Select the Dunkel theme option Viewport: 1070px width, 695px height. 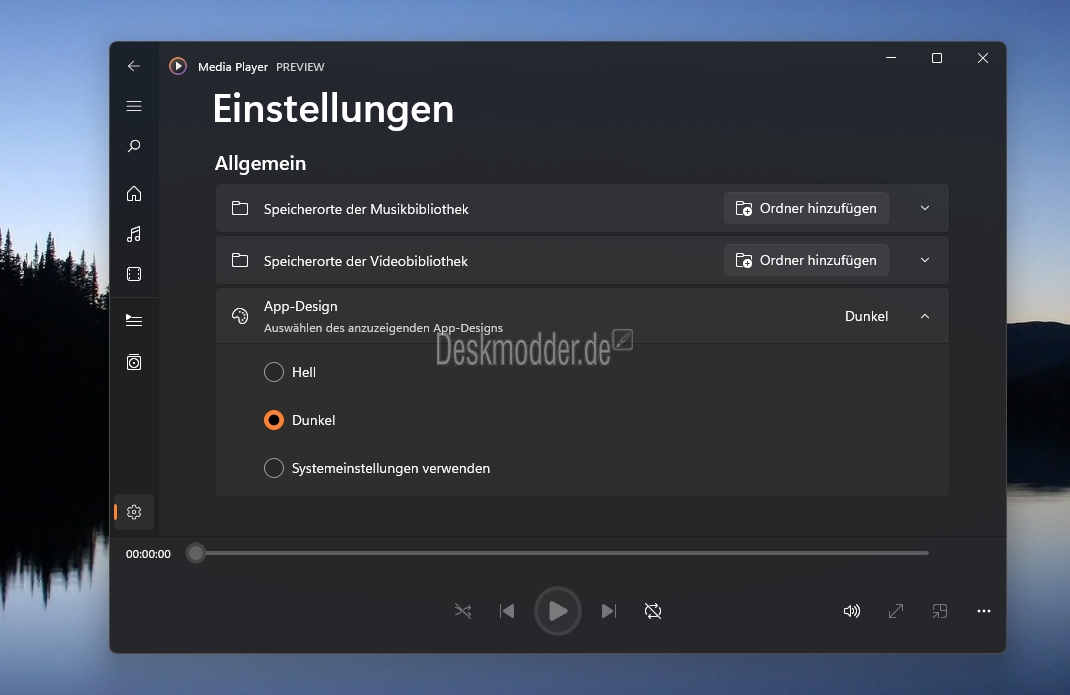tap(274, 420)
